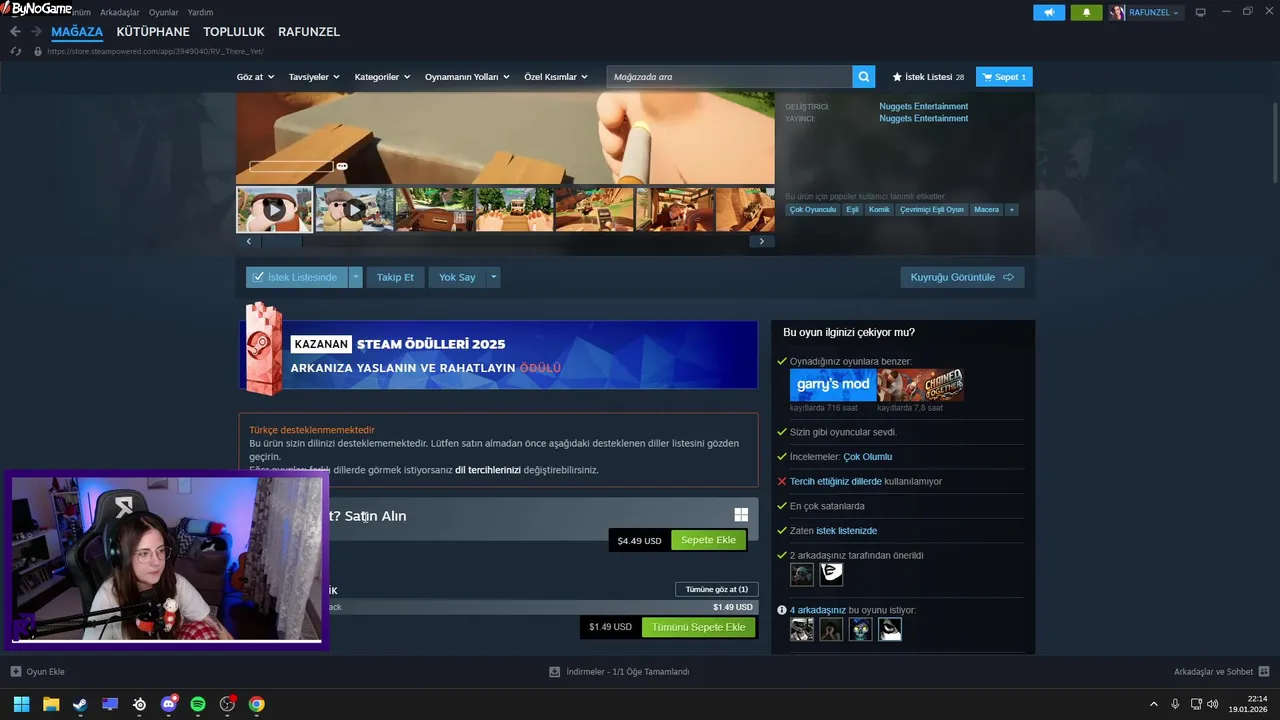1280x720 pixels.
Task: Open the Oyunlar menu
Action: tap(163, 12)
